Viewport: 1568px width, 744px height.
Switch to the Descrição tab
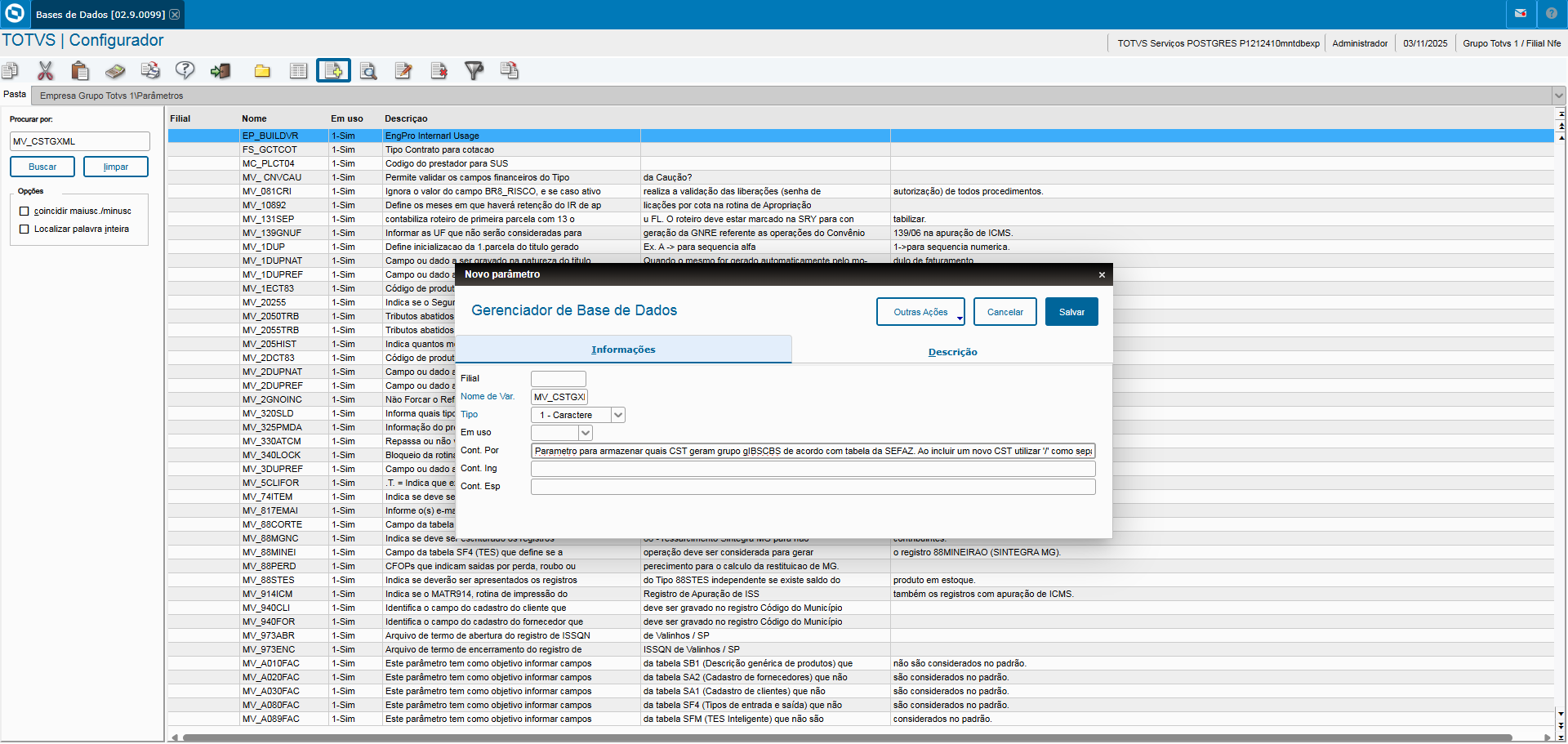coord(952,352)
